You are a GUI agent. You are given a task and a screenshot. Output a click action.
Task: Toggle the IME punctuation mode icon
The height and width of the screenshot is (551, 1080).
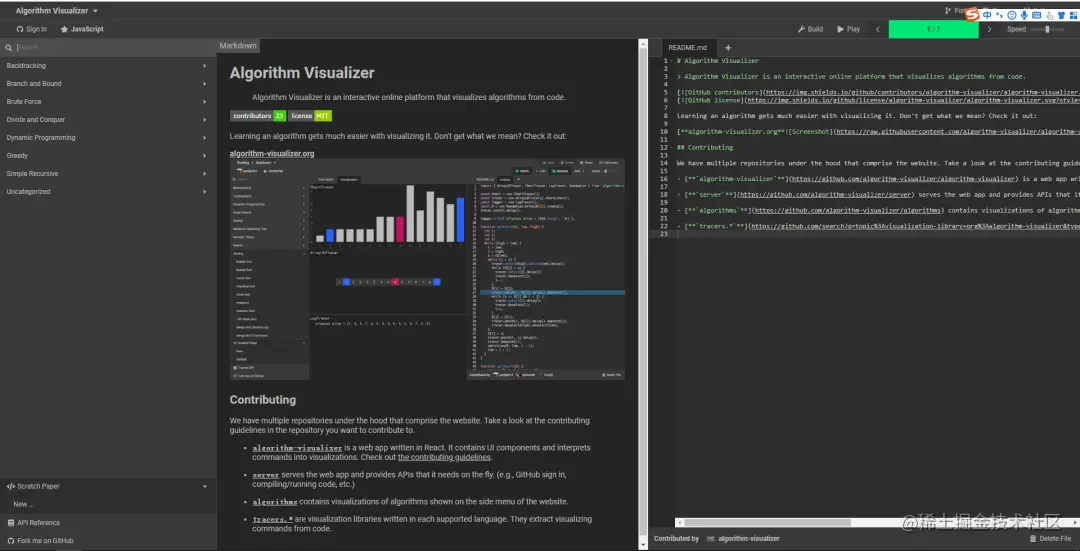pos(999,14)
